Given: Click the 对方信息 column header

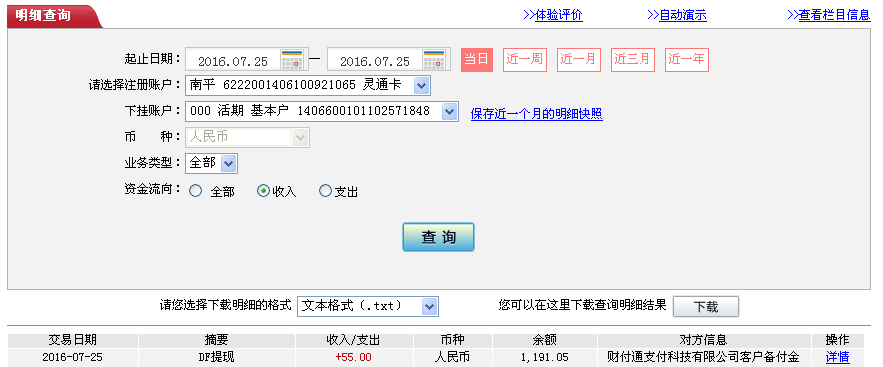Looking at the screenshot, I should tap(704, 340).
